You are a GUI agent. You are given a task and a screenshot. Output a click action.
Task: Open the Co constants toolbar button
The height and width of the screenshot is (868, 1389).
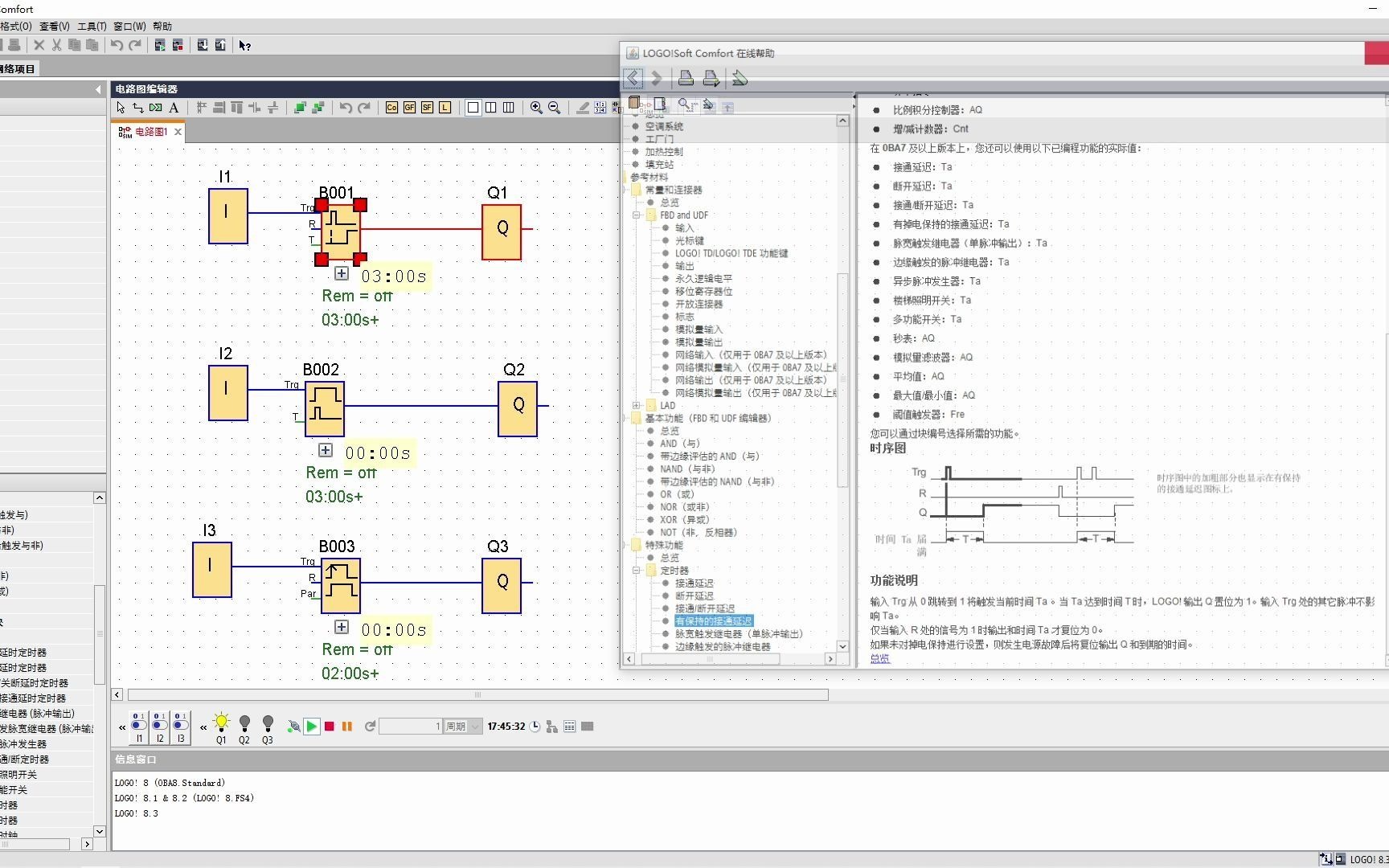coord(391,108)
